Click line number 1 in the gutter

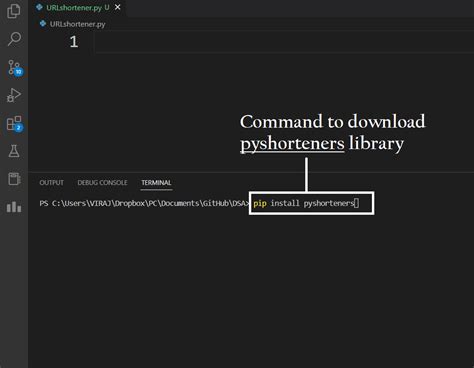click(74, 42)
